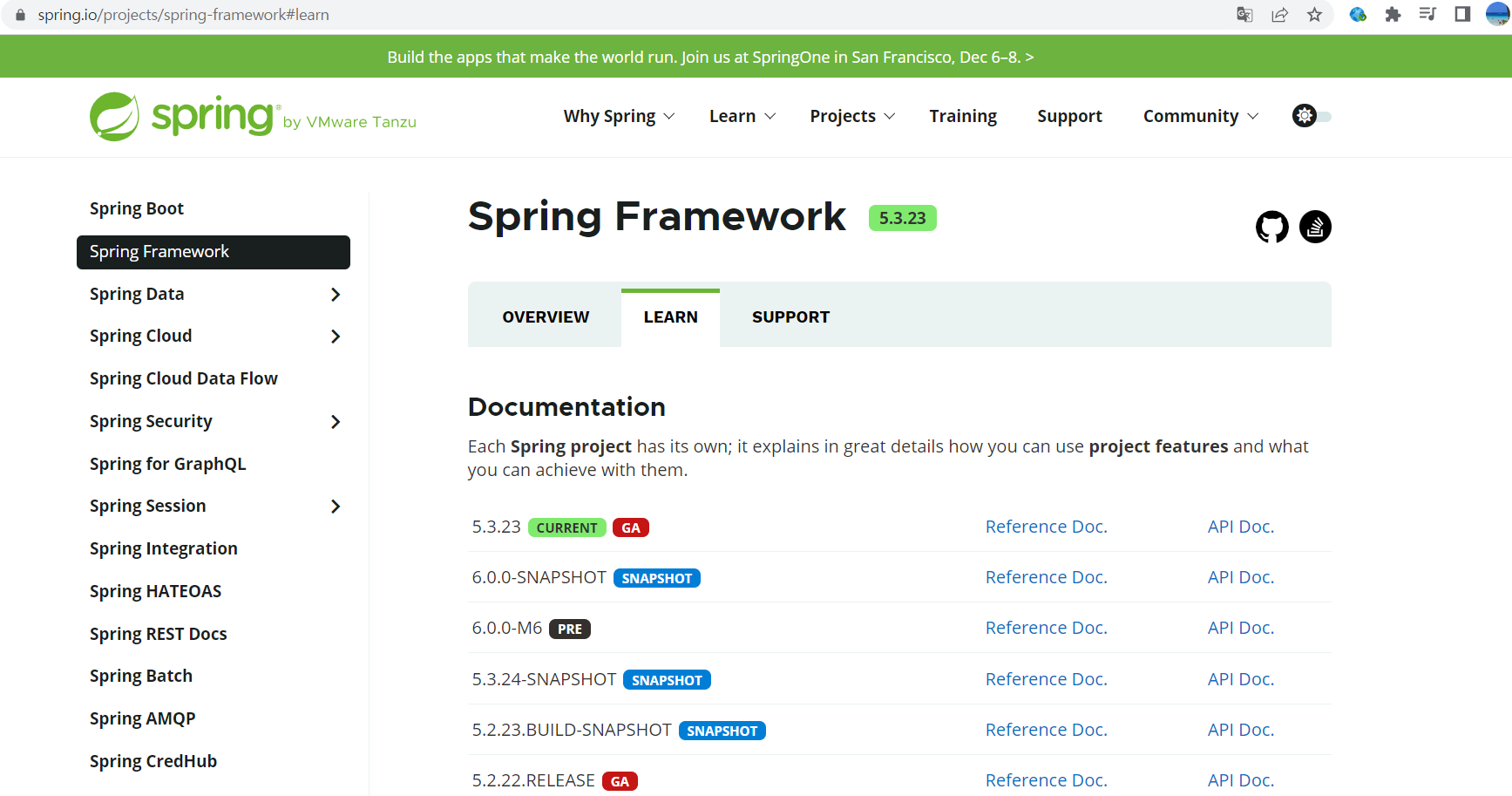The width and height of the screenshot is (1512, 796).
Task: Open Spring CredHub in the sidebar
Action: point(153,762)
